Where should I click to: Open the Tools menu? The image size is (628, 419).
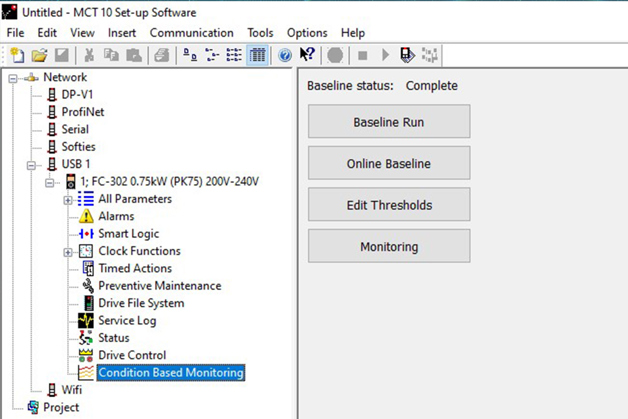[x=260, y=33]
